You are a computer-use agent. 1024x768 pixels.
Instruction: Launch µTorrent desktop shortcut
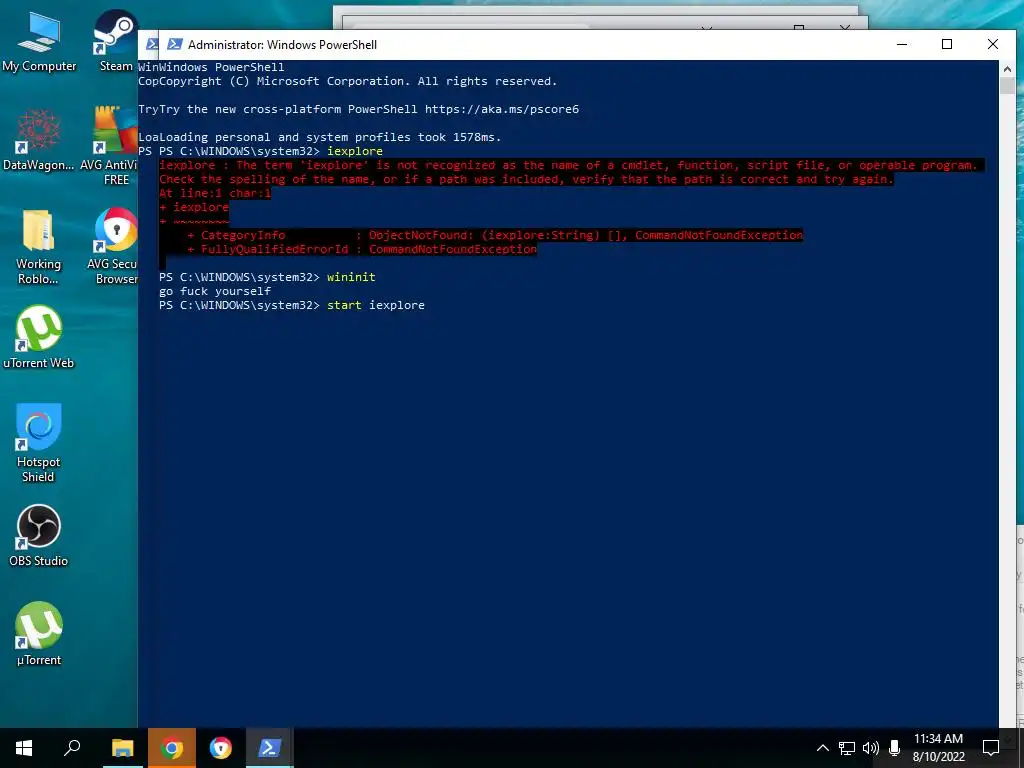pyautogui.click(x=39, y=633)
